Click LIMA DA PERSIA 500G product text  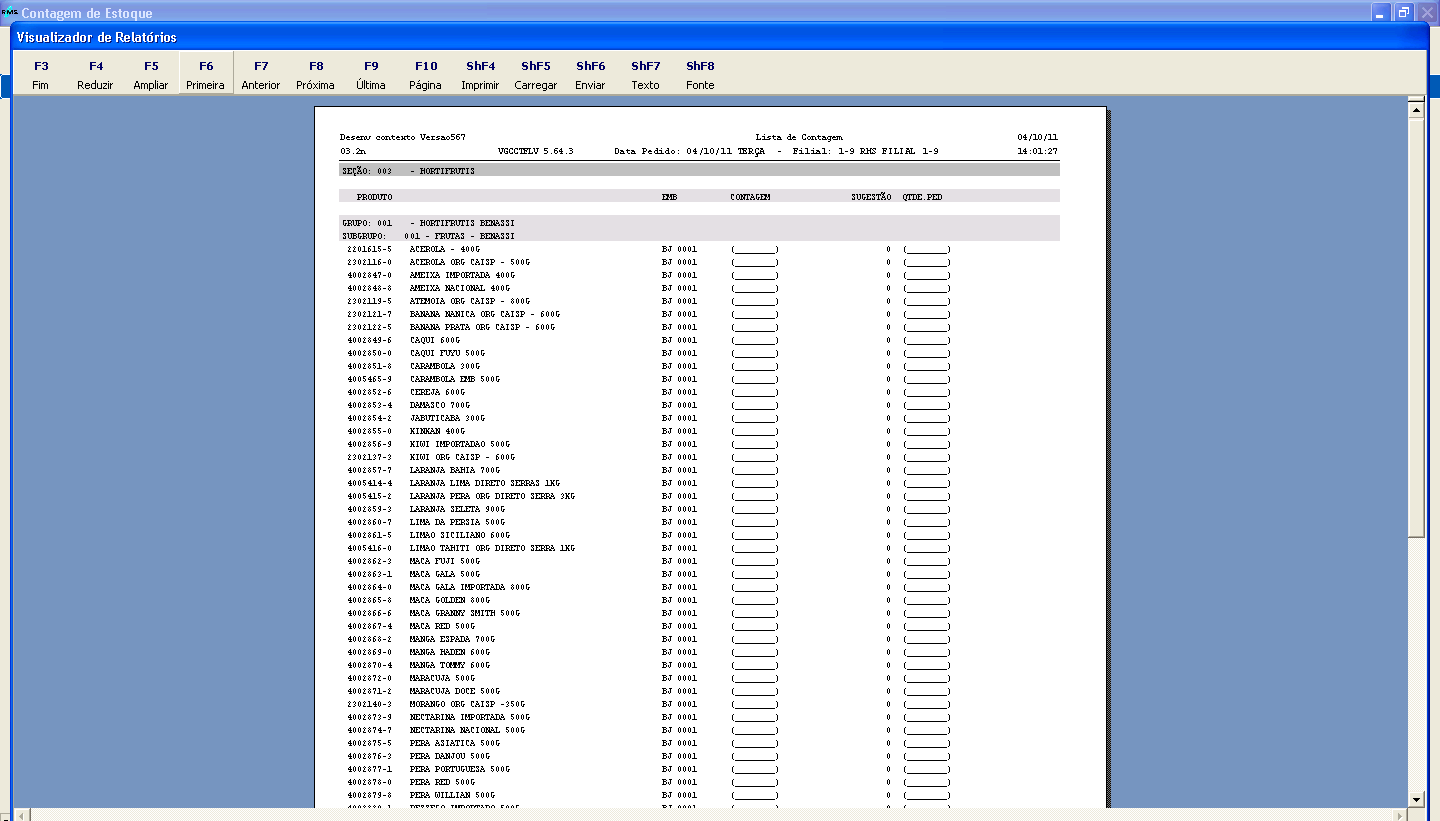tap(457, 522)
